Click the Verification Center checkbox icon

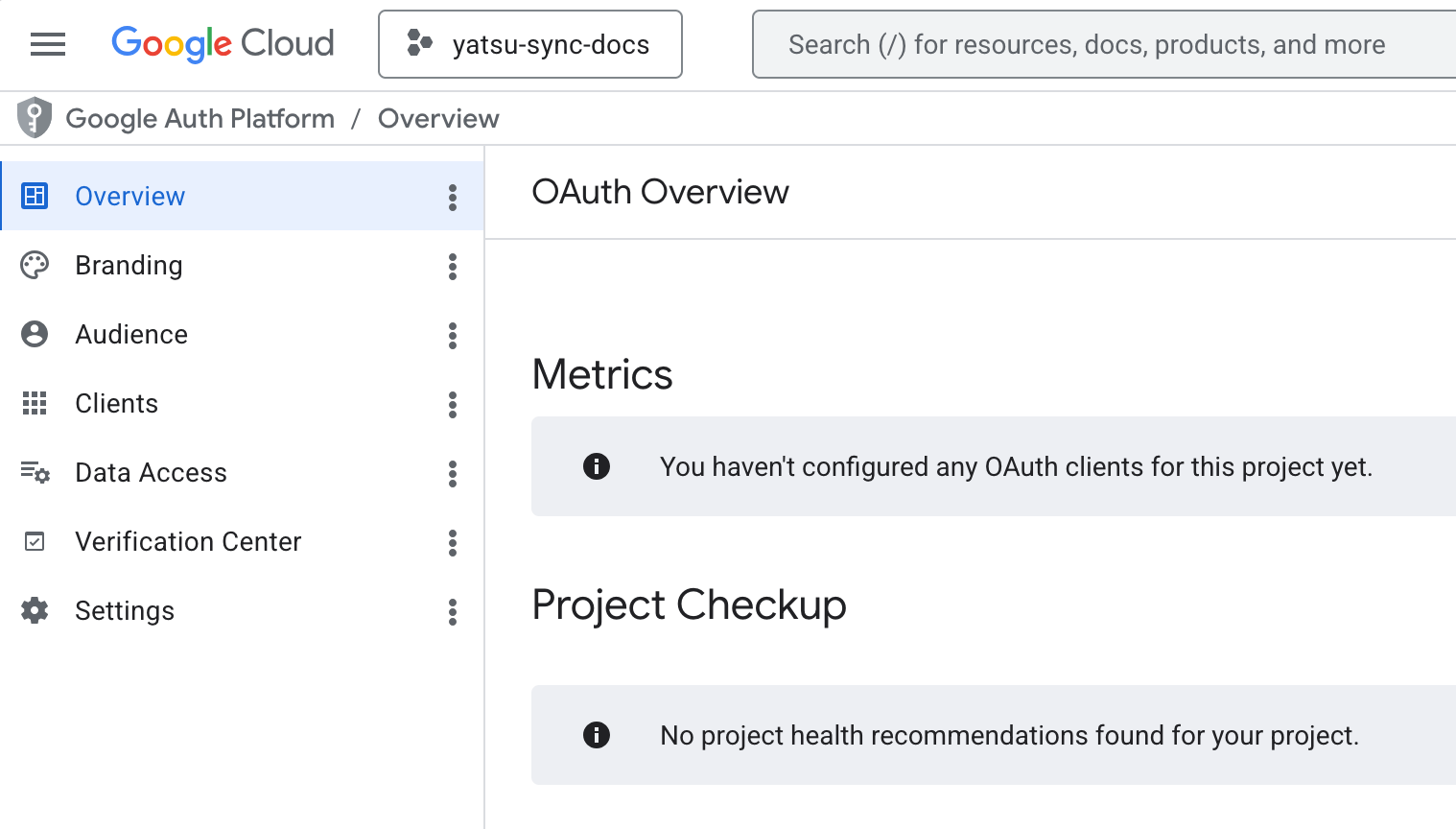(x=35, y=542)
